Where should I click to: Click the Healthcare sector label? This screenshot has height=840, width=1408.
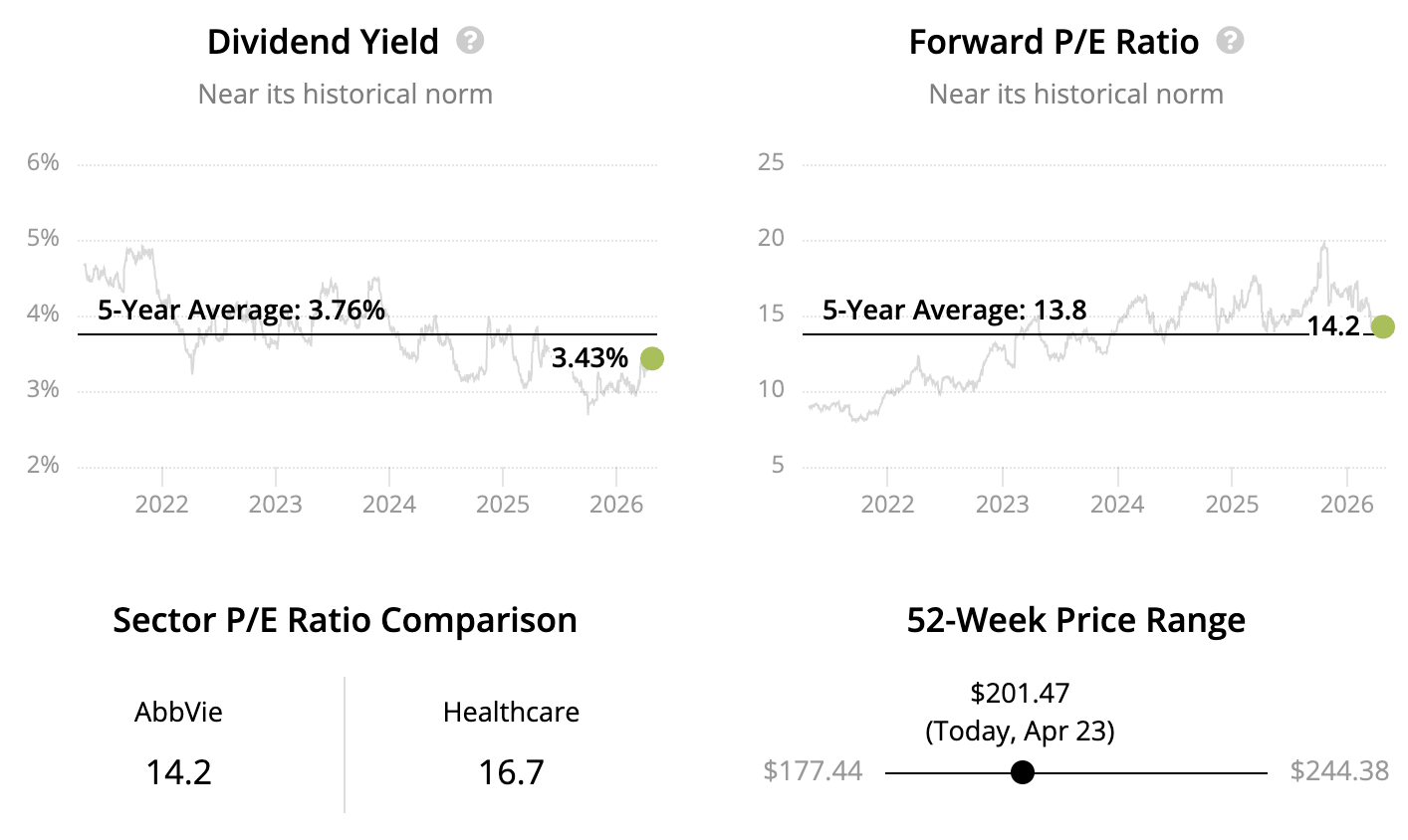pos(511,713)
